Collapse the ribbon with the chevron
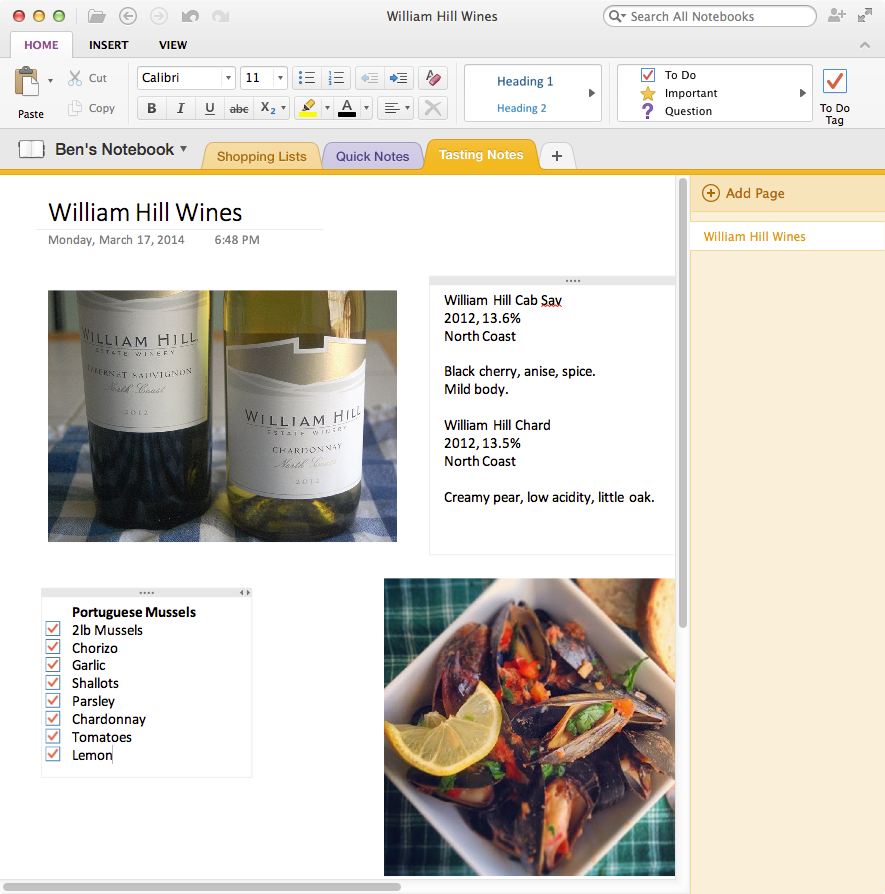The image size is (885, 894). tap(865, 45)
